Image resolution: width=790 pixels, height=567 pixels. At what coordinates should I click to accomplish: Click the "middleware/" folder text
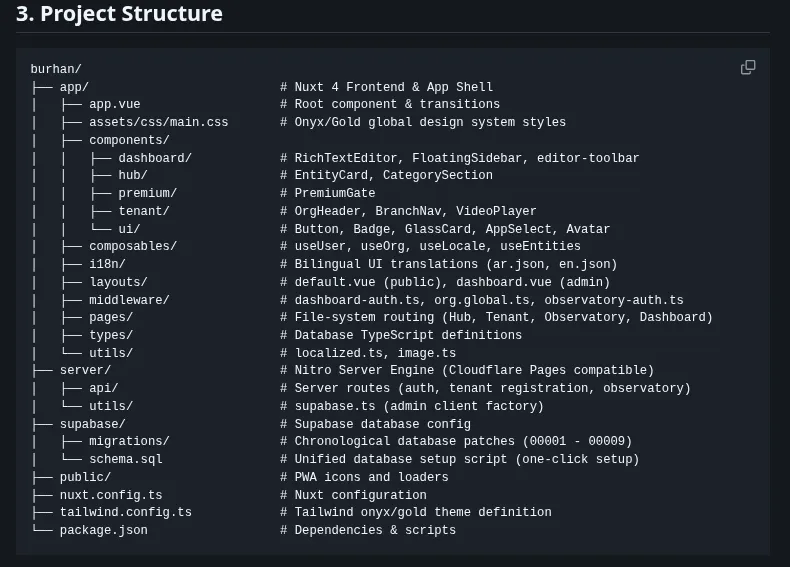129,300
